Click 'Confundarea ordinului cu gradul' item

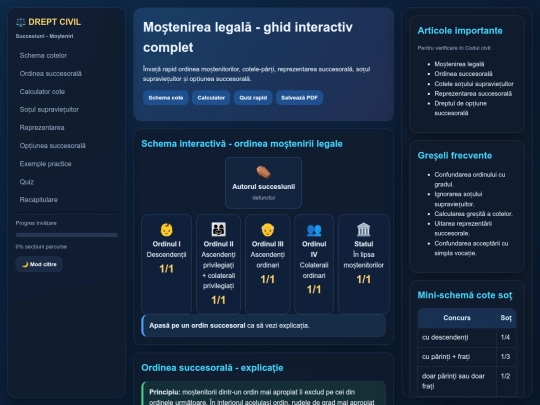(470, 179)
